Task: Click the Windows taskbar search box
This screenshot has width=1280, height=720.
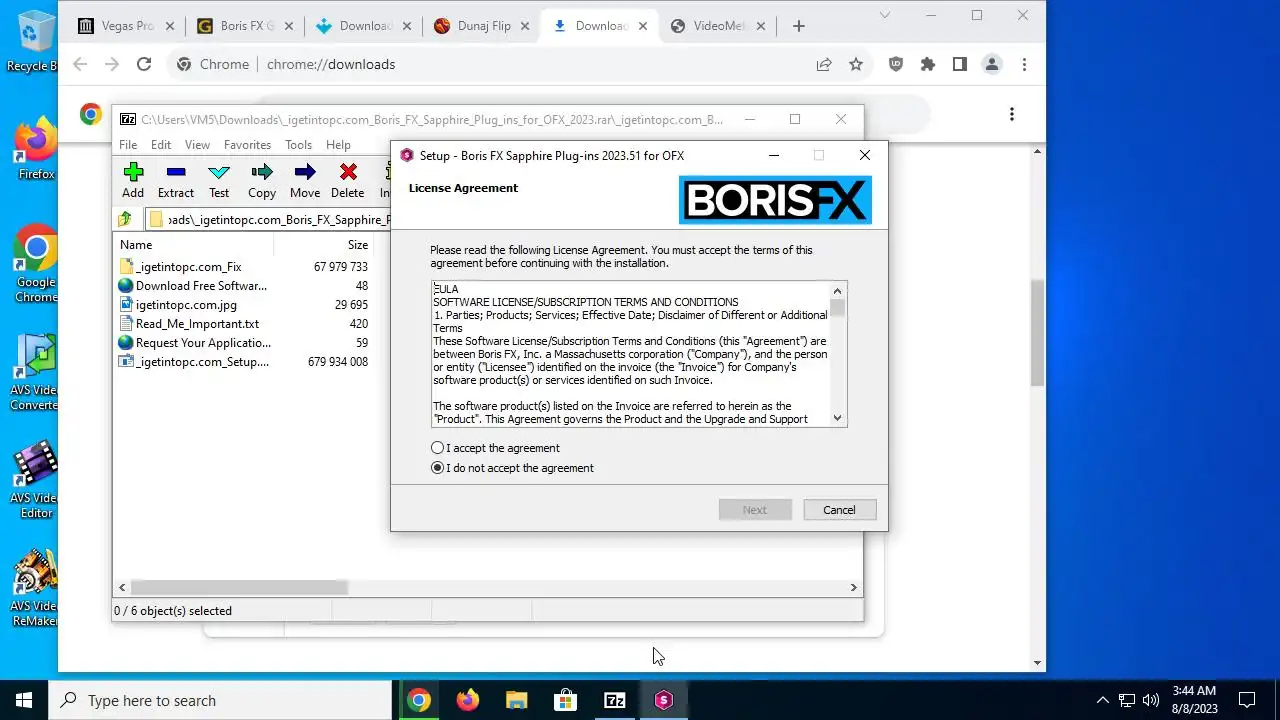Action: [220, 700]
